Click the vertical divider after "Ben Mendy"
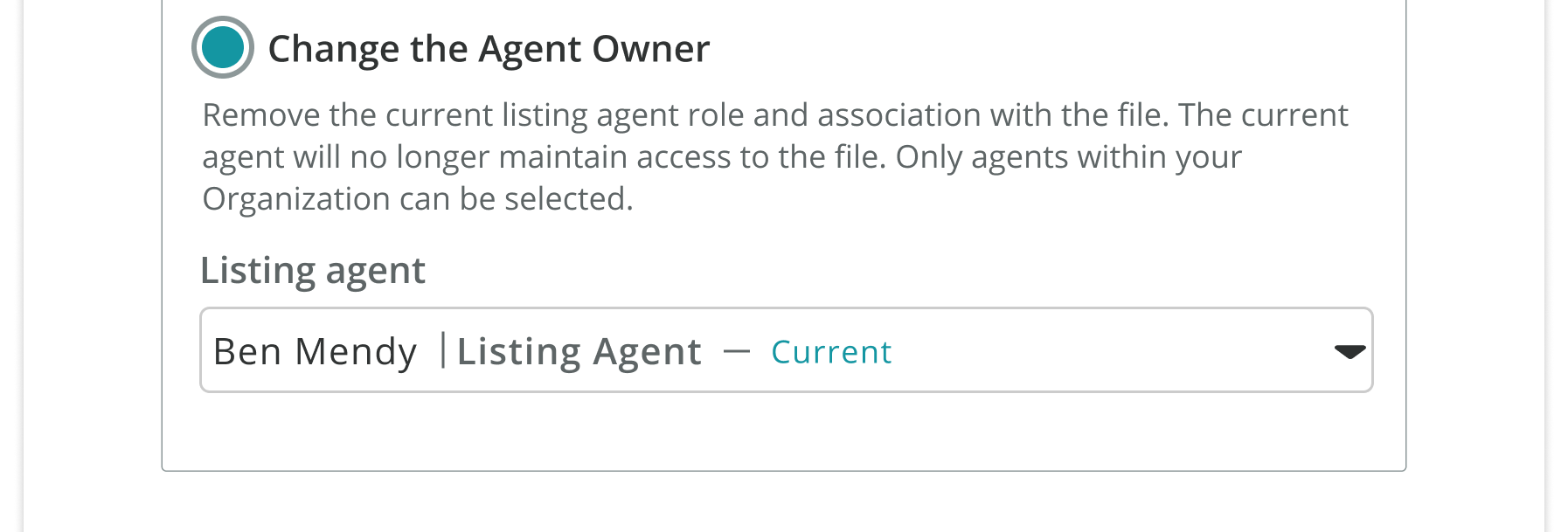 [443, 350]
